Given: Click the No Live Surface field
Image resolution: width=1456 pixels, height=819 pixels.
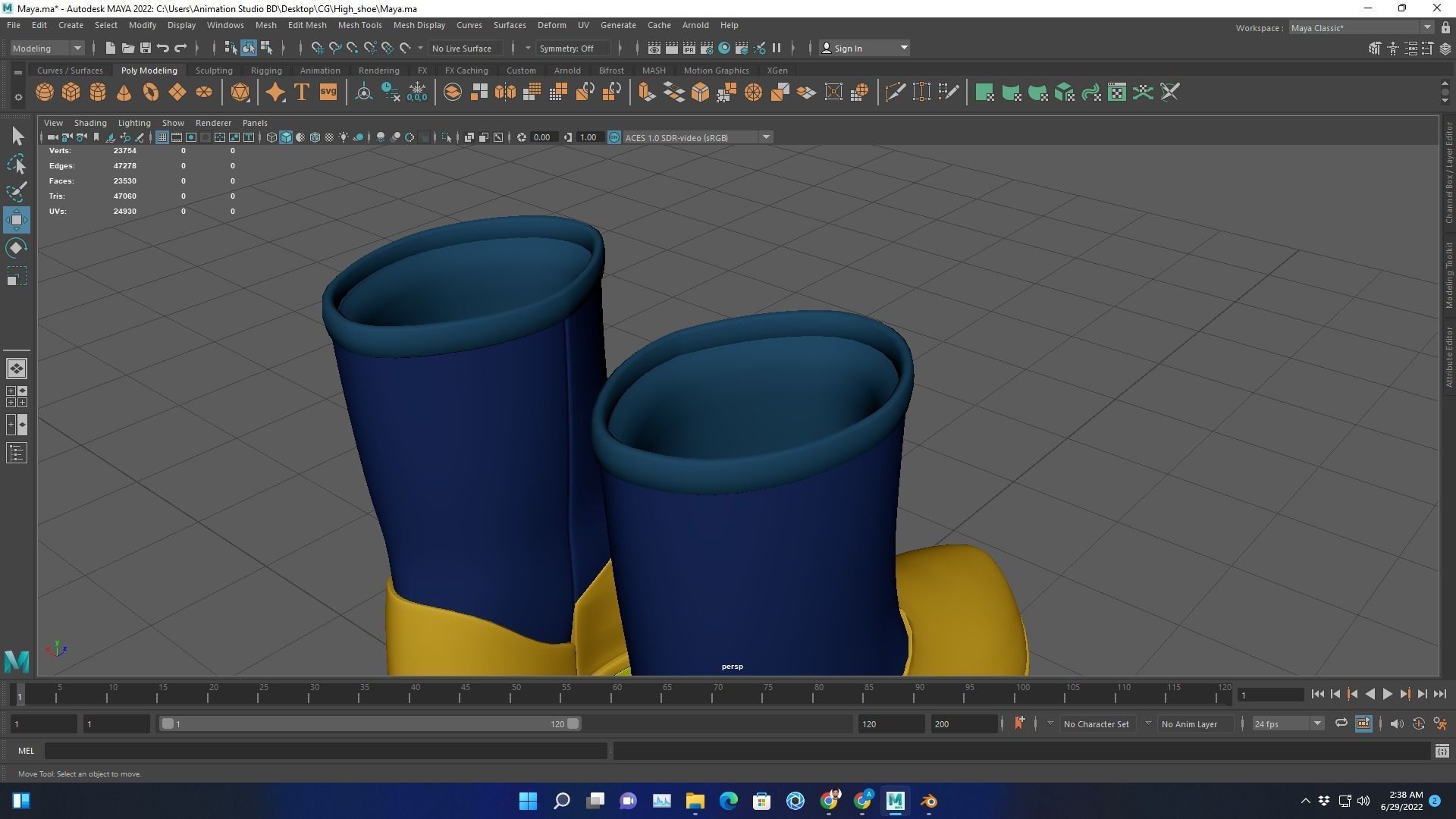Looking at the screenshot, I should point(466,48).
